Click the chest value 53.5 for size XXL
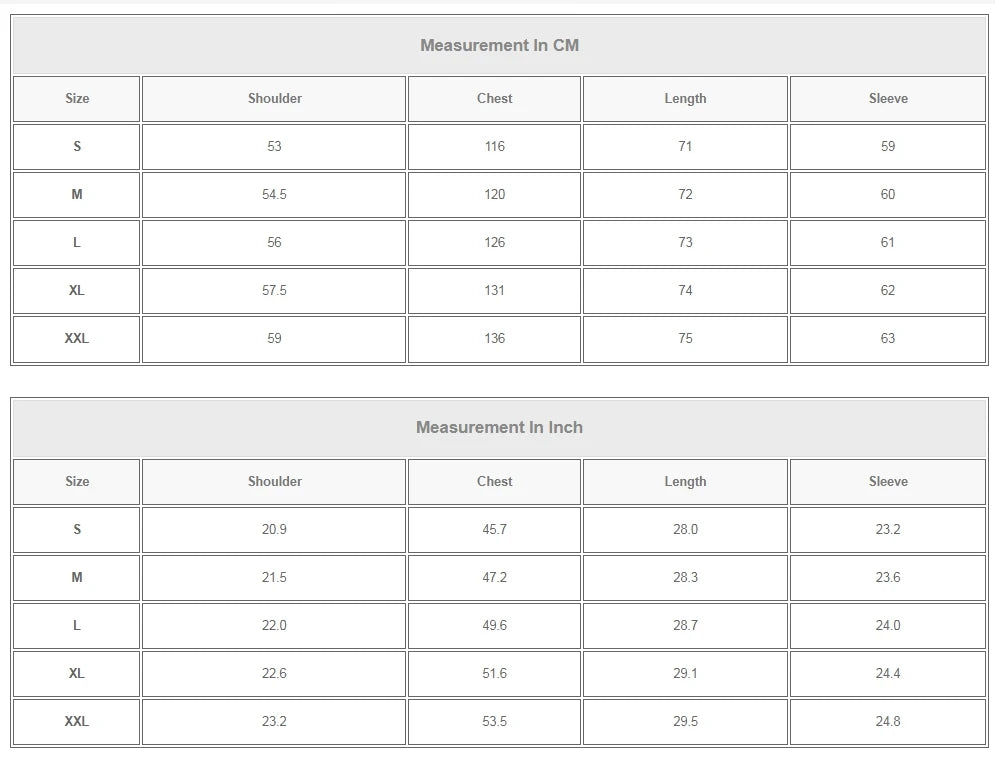This screenshot has height=760, width=1001. pos(494,721)
